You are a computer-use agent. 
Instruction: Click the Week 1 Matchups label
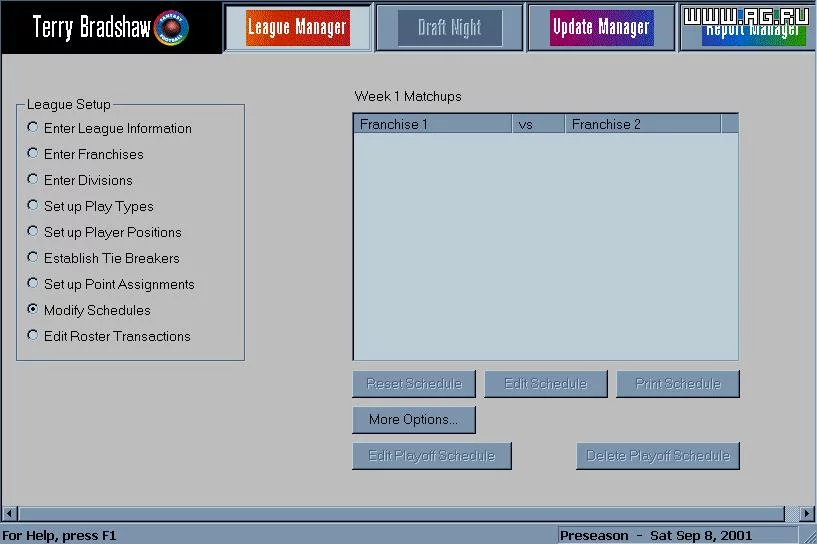coord(408,96)
